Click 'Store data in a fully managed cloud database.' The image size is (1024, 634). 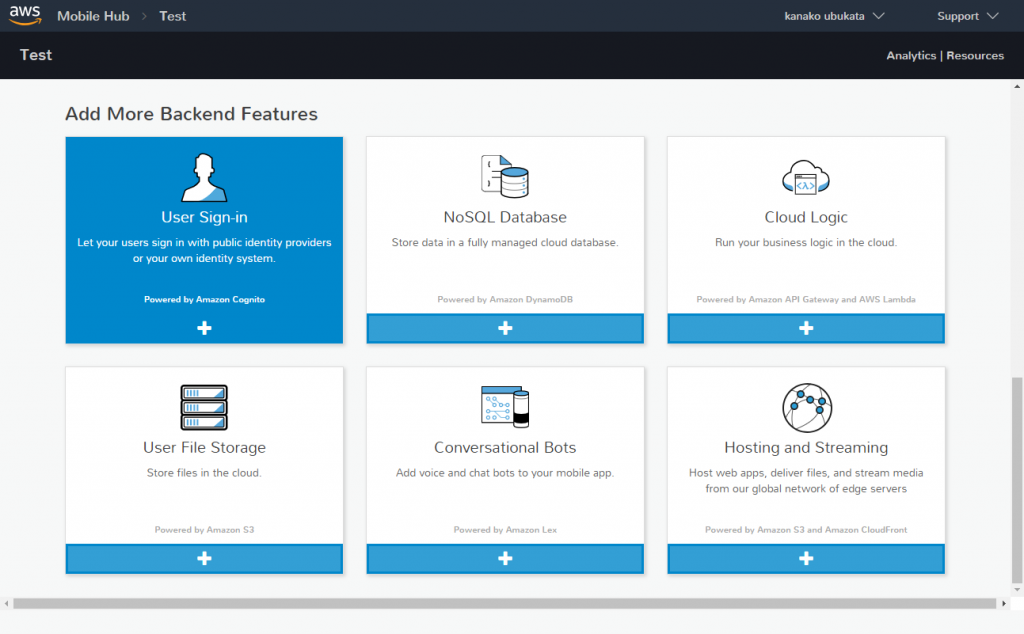(505, 242)
